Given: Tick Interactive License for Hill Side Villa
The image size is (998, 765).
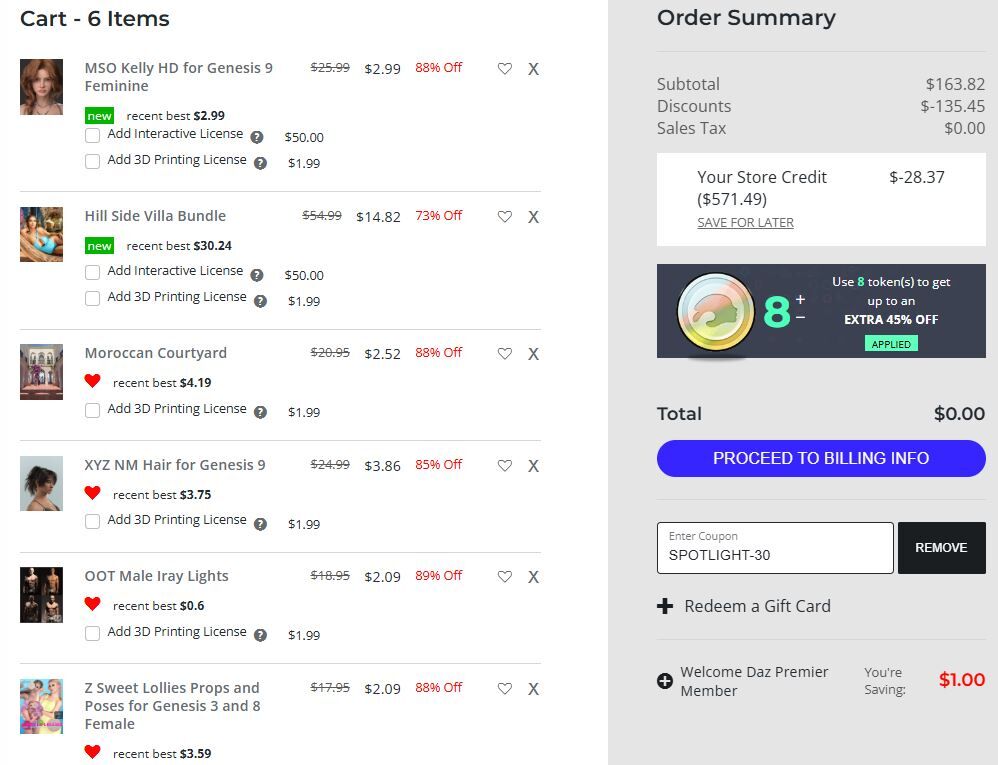Looking at the screenshot, I should click(x=93, y=272).
